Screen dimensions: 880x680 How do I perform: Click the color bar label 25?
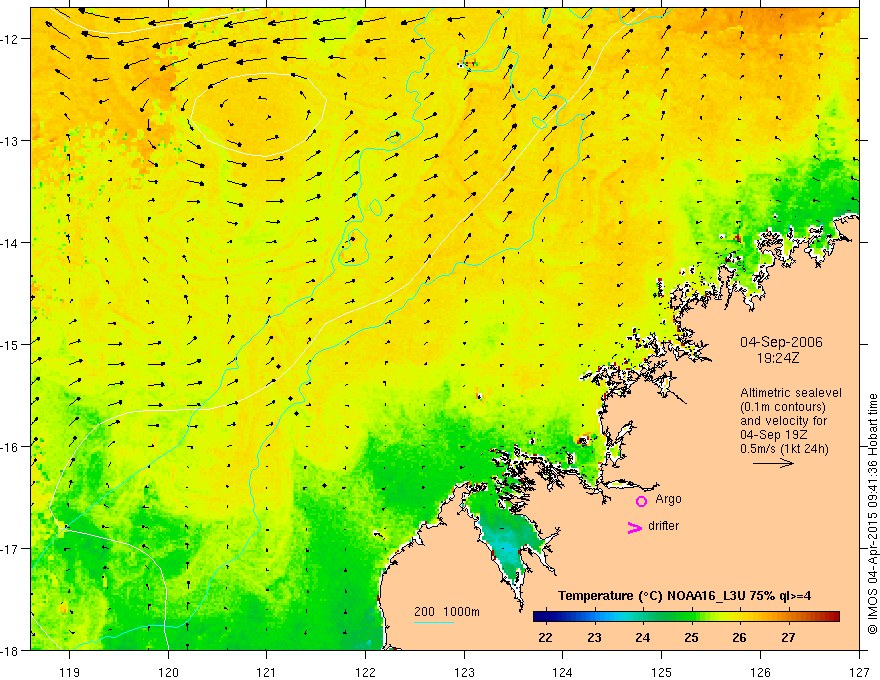pos(691,637)
